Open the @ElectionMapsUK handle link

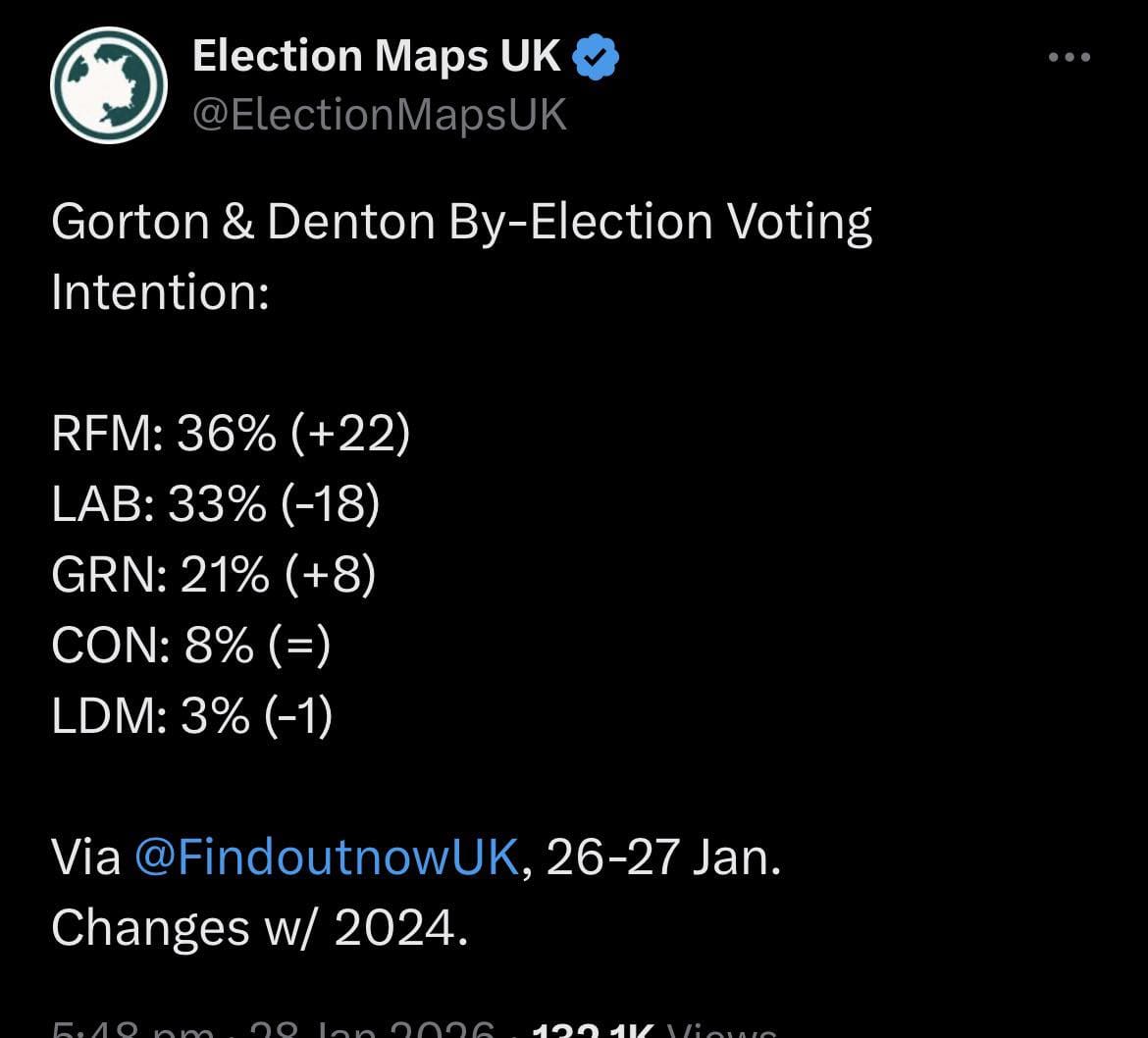pyautogui.click(x=380, y=115)
